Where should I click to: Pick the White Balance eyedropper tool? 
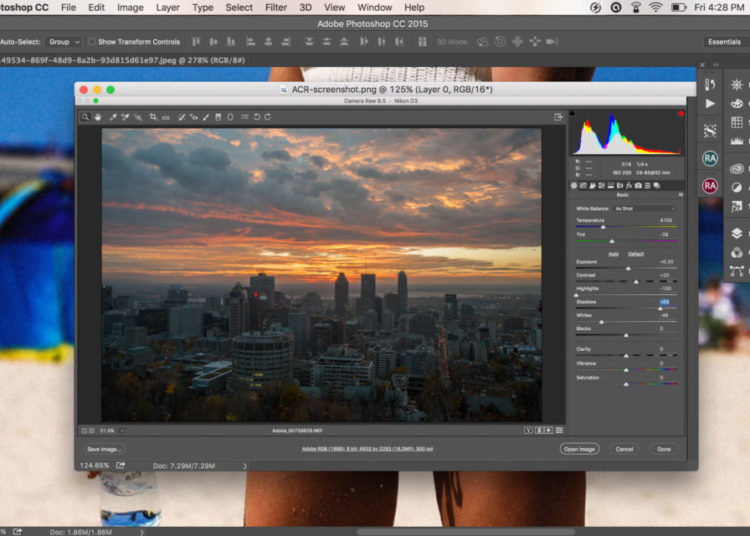point(113,117)
